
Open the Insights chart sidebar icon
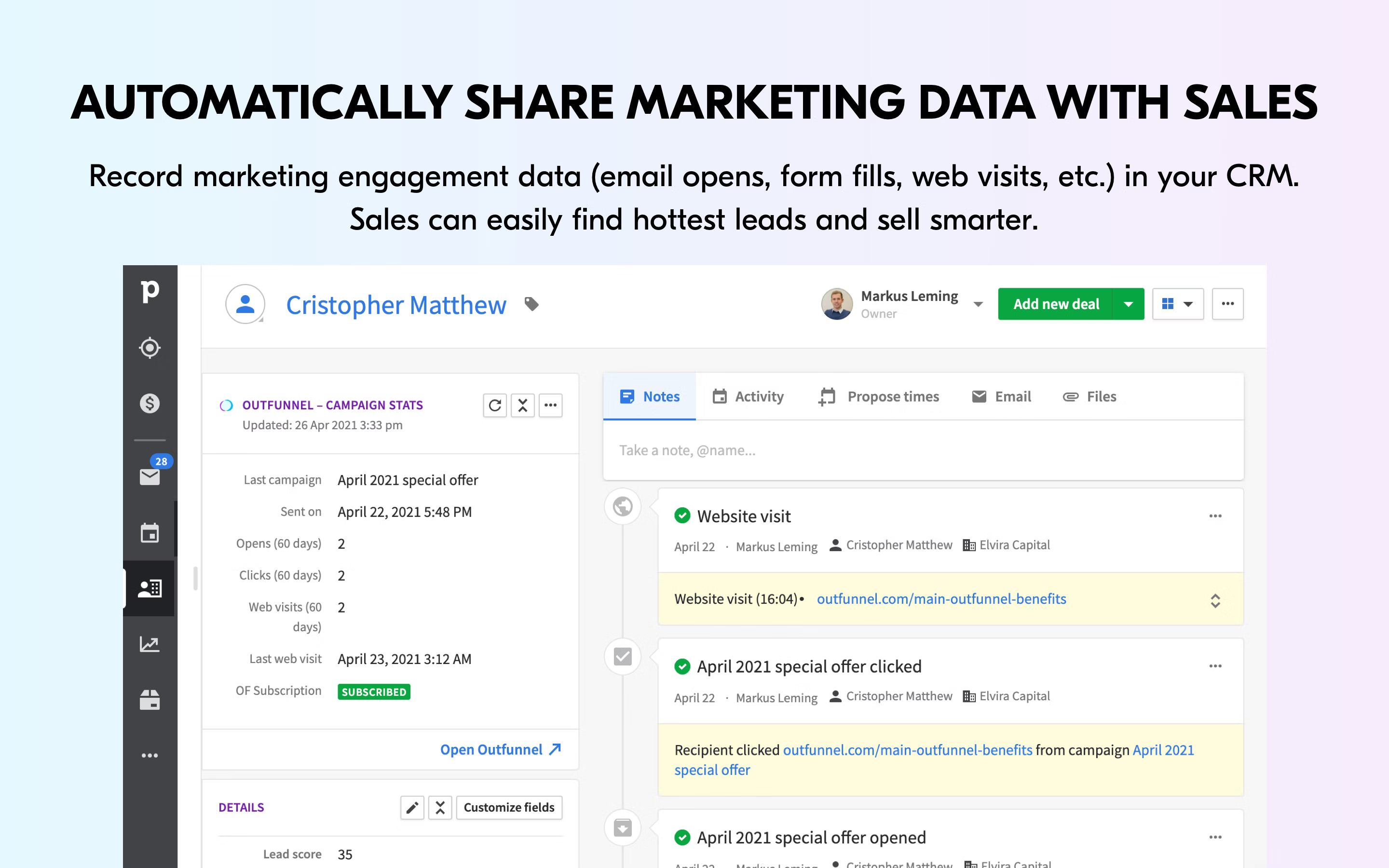click(149, 644)
